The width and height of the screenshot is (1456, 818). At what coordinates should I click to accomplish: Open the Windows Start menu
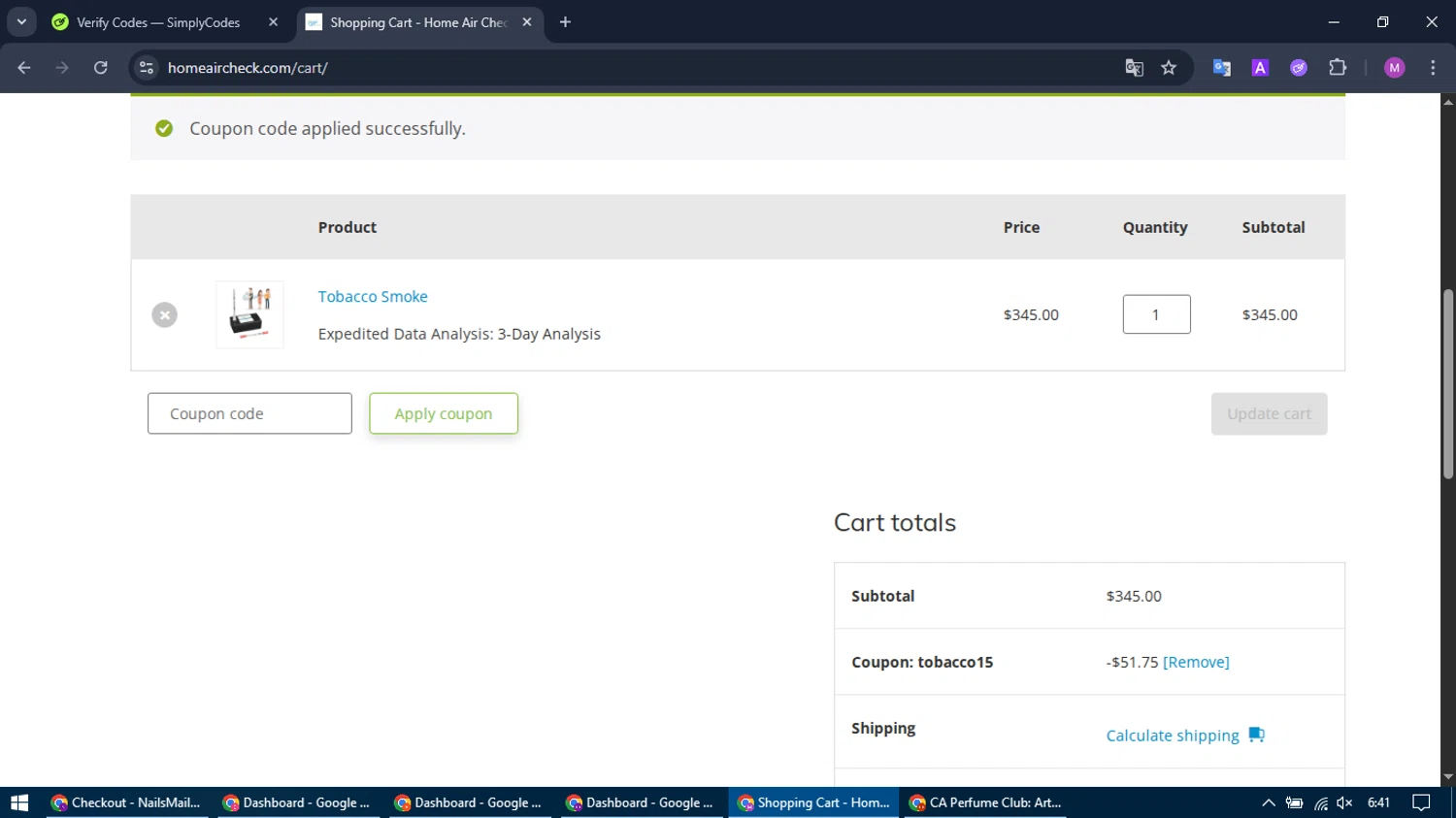19,802
